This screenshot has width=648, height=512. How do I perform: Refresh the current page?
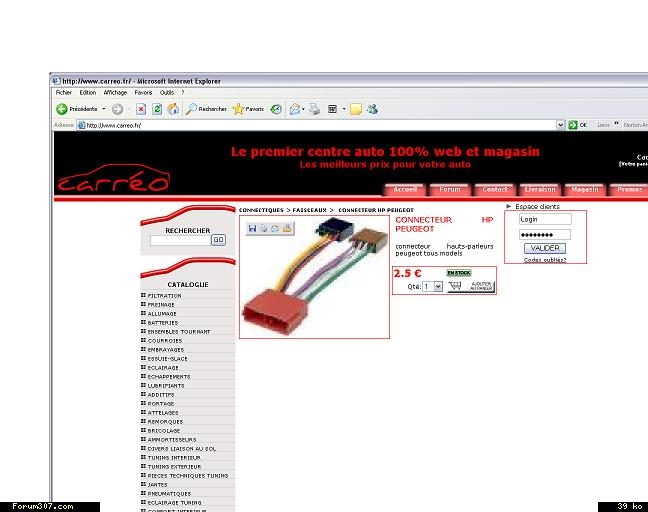157,109
